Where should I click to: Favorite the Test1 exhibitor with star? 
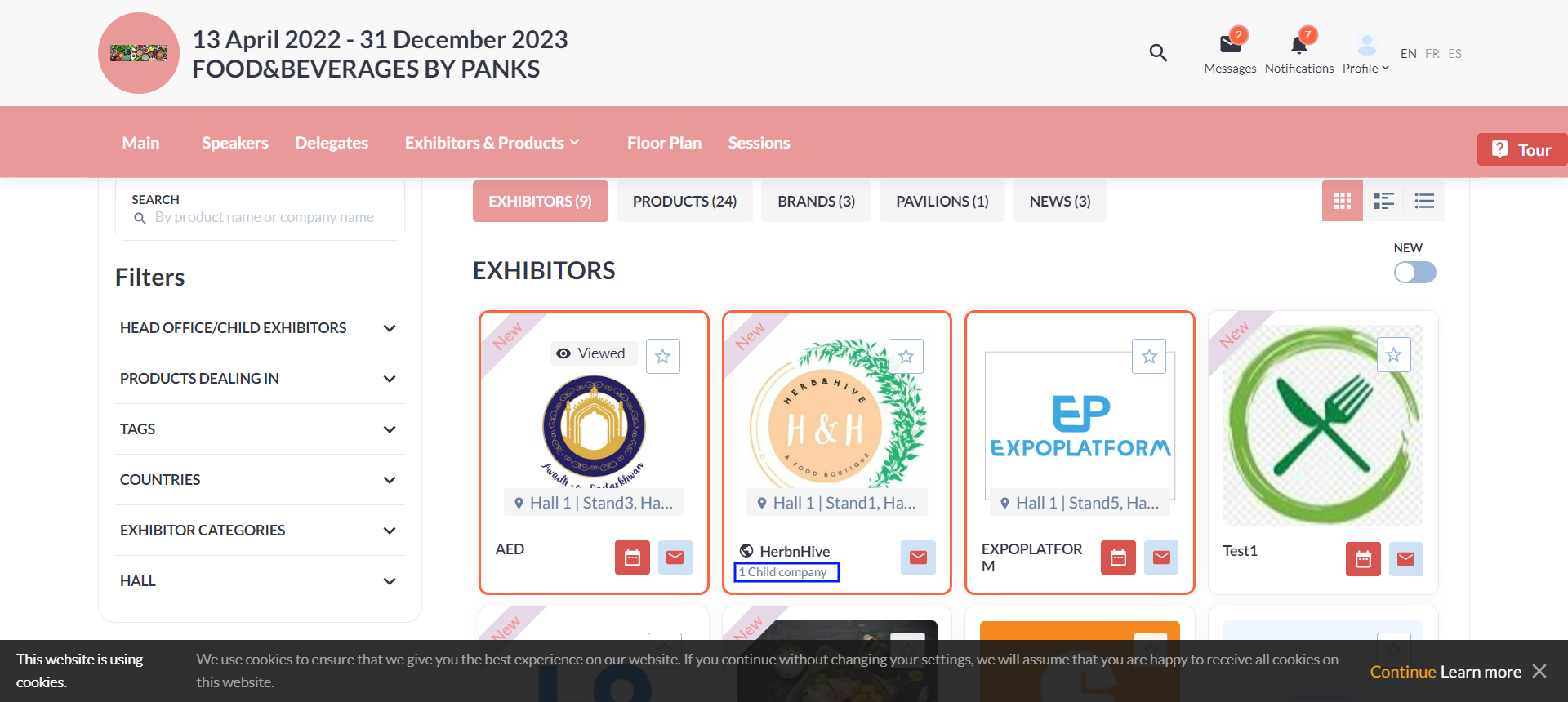pos(1394,355)
